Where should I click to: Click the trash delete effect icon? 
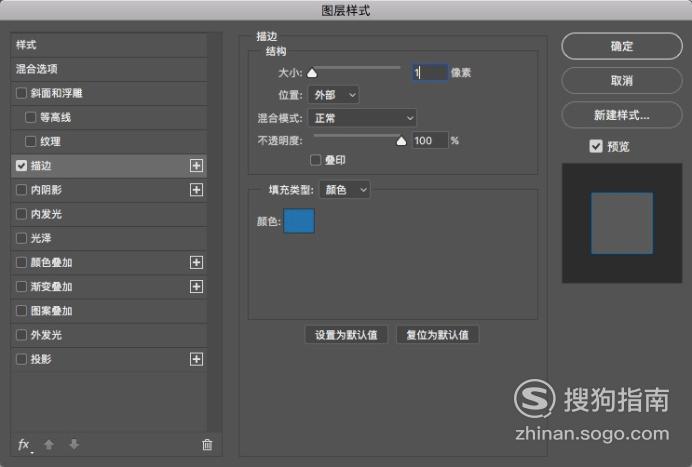coord(207,444)
